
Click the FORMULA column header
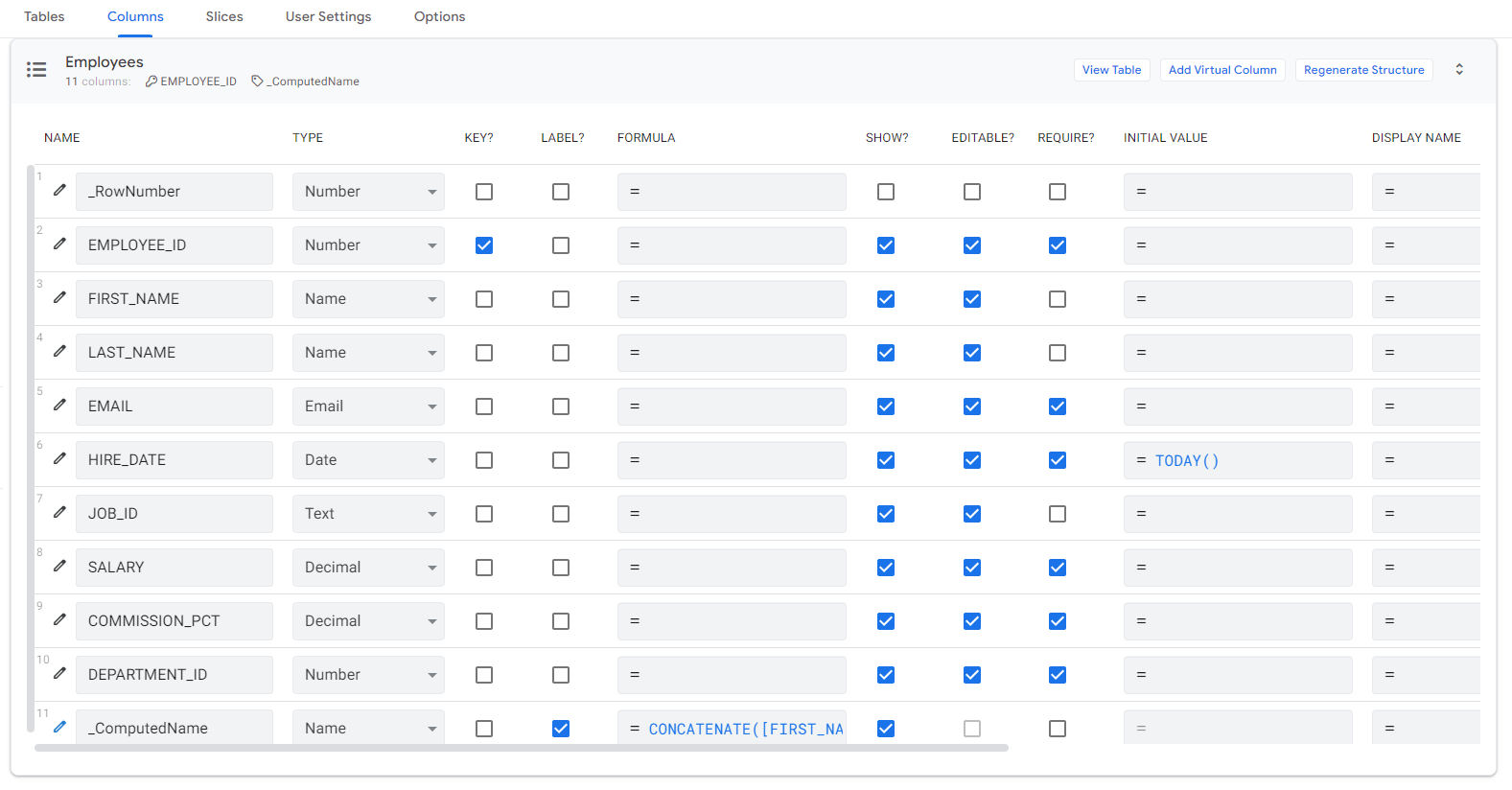(x=646, y=138)
